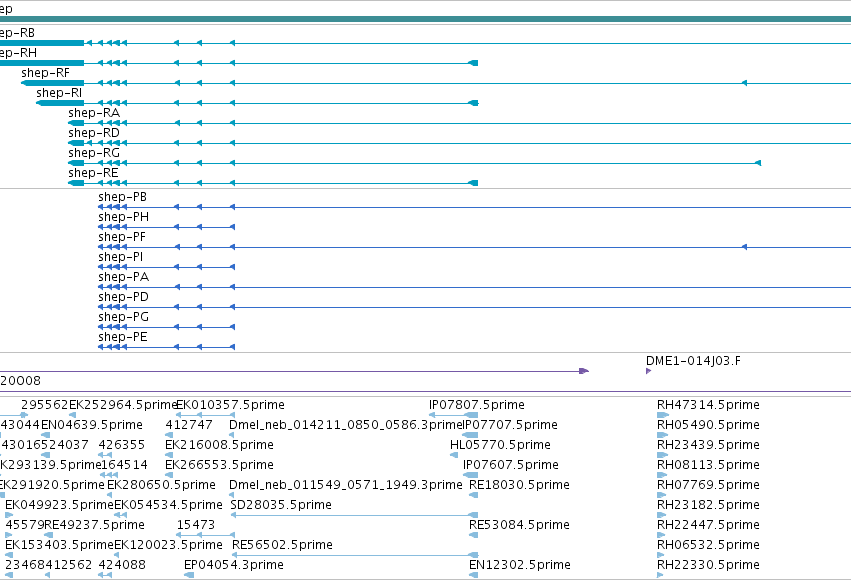The width and height of the screenshot is (851, 580).
Task: Click the RE56502.5prime long EST alignment line
Action: (x=354, y=555)
